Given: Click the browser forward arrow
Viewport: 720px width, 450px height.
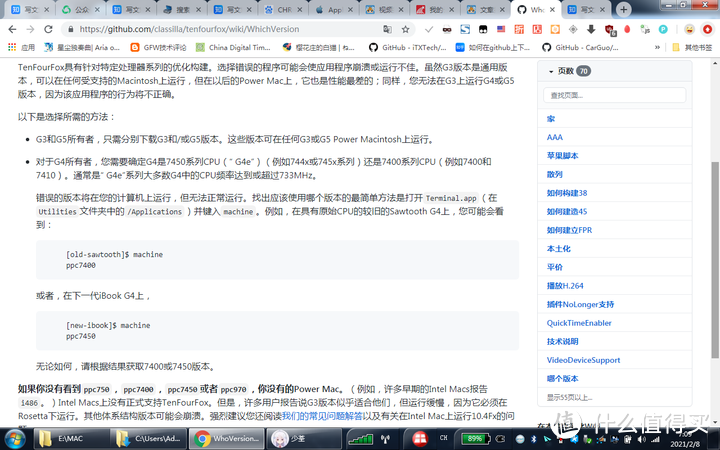Looking at the screenshot, I should coord(30,29).
